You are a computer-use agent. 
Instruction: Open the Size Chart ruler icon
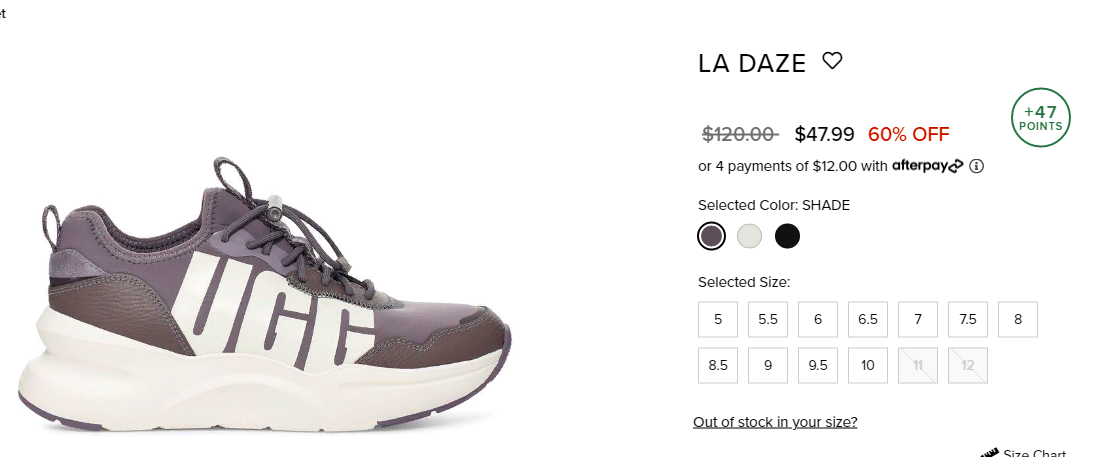pyautogui.click(x=989, y=453)
